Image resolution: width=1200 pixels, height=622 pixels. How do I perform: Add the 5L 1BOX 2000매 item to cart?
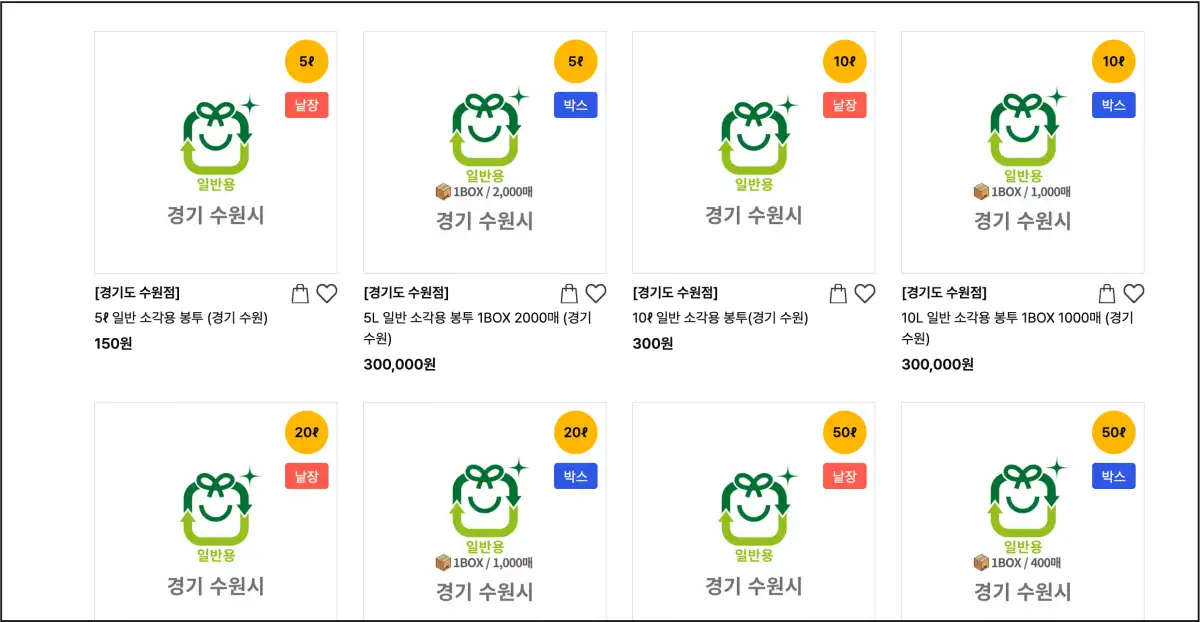(567, 293)
